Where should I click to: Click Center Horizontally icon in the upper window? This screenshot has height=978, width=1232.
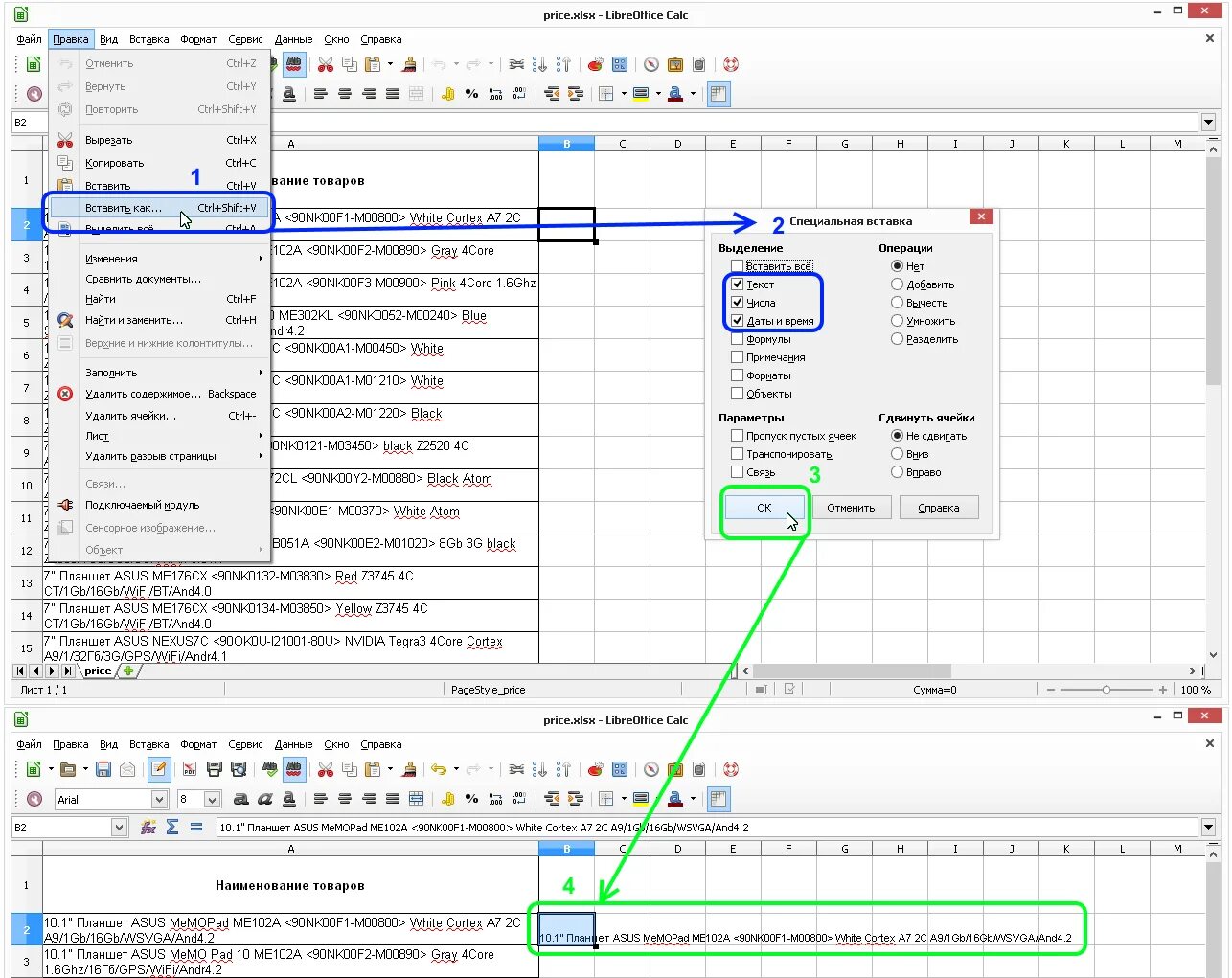point(345,94)
